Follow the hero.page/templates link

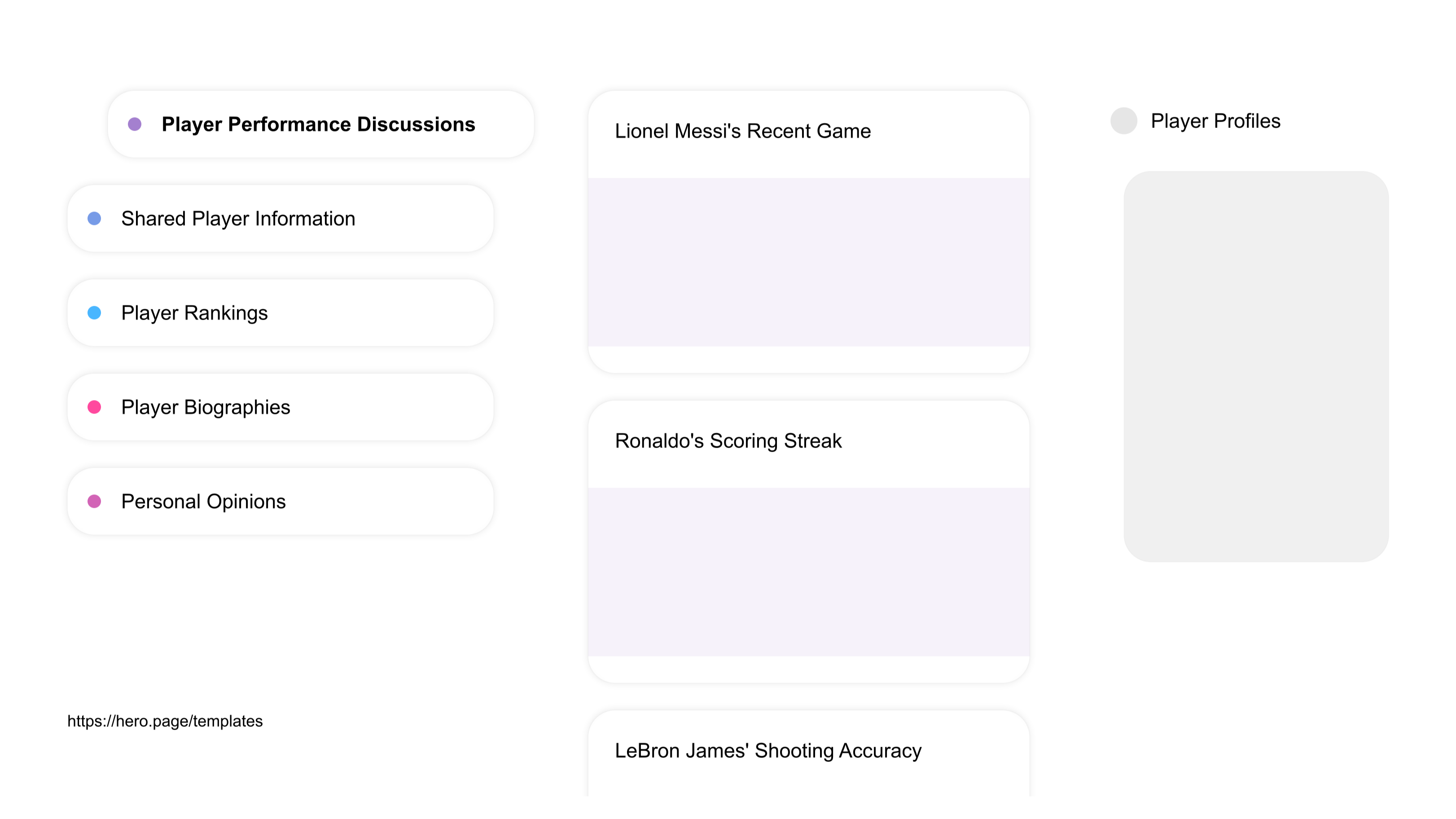165,721
